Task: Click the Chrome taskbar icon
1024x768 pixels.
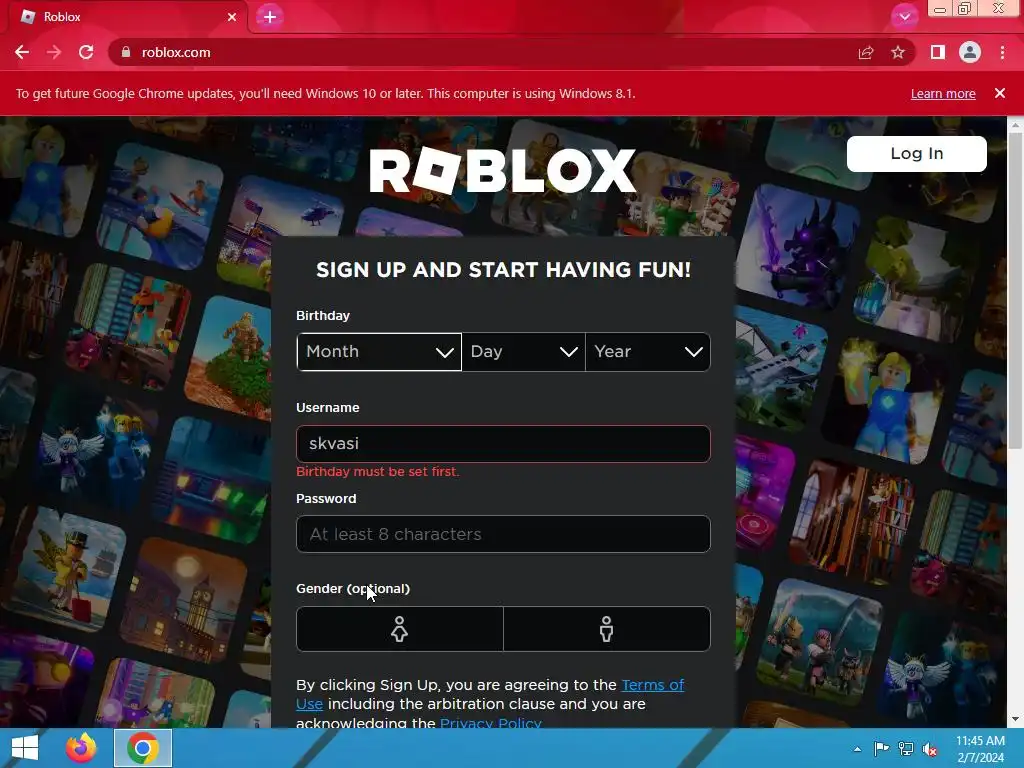Action: 143,748
